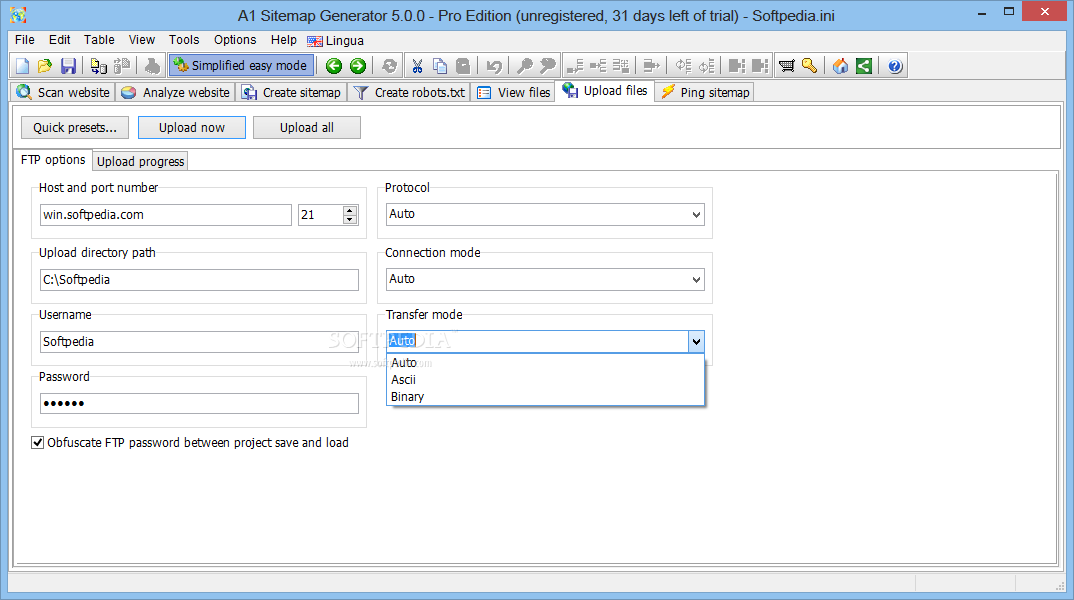Click the grey stamp tool icon

pos(152,66)
